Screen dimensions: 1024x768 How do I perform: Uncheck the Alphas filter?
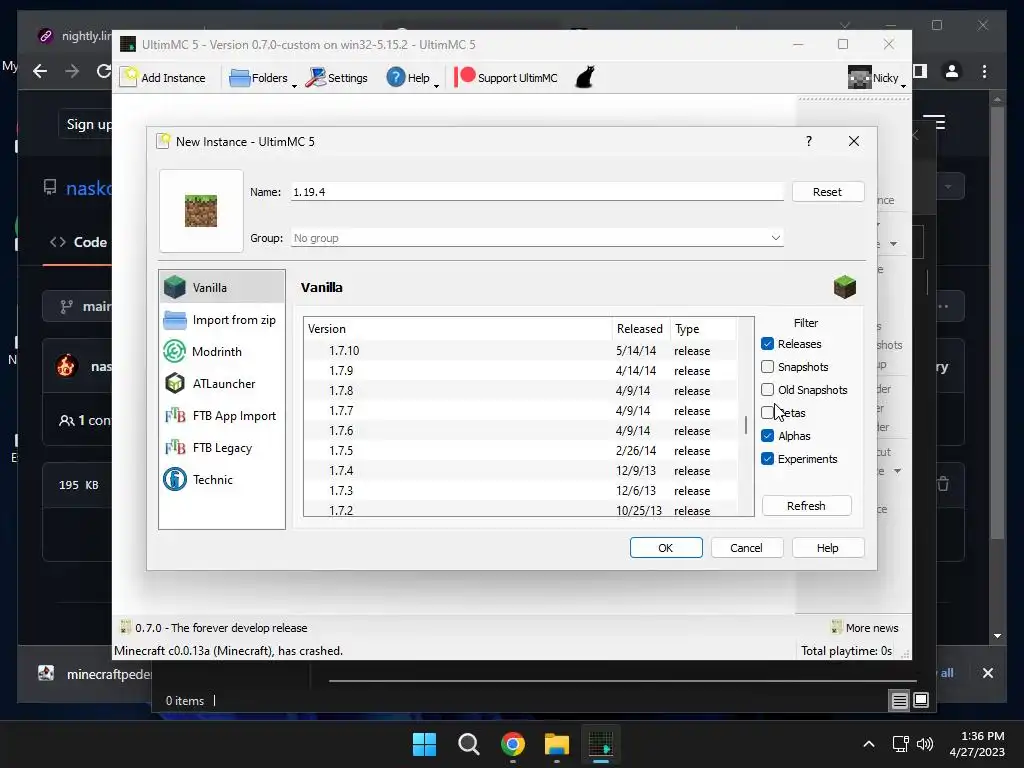[767, 436]
